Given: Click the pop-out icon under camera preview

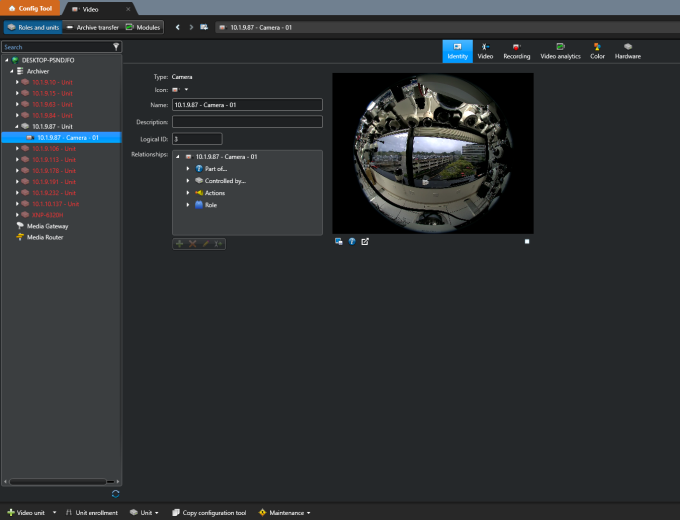Looking at the screenshot, I should pyautogui.click(x=365, y=241).
